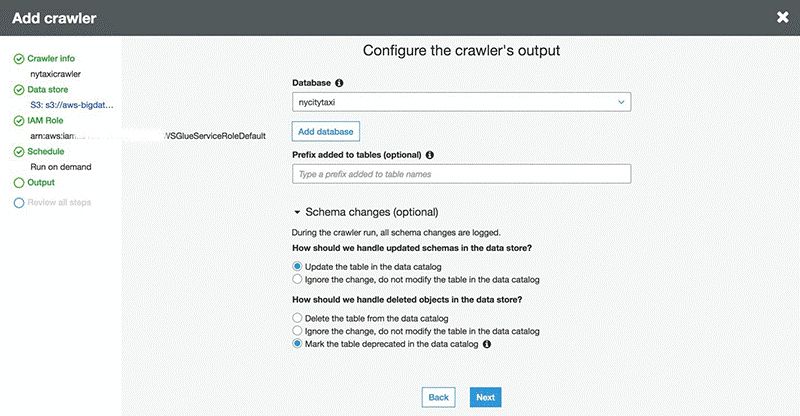Click the Crawler info green checkmark icon
The image size is (800, 416).
[19, 59]
